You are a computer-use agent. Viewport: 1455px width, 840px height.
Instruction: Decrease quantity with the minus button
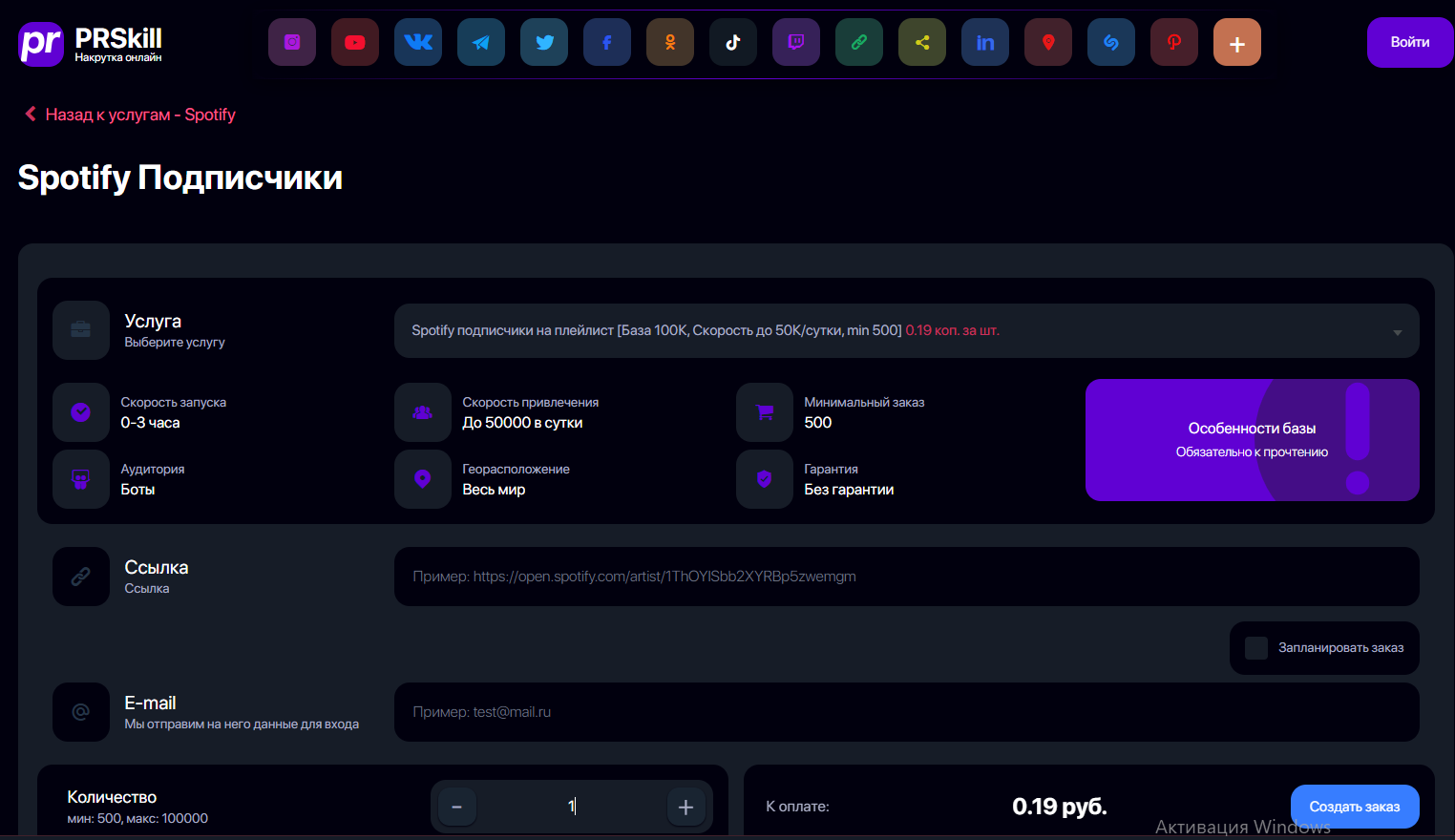457,807
